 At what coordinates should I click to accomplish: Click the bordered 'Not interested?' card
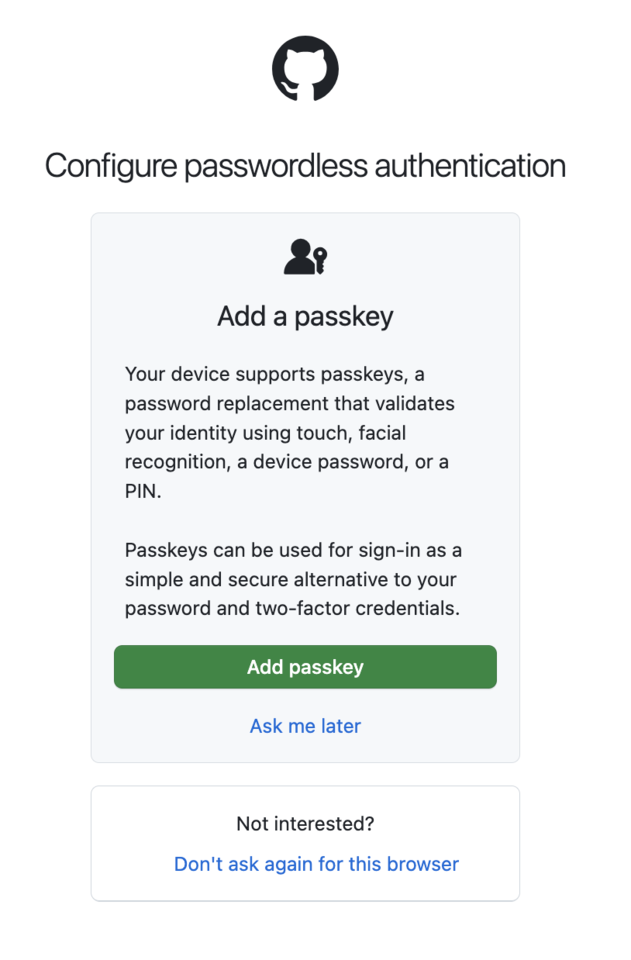tap(305, 843)
